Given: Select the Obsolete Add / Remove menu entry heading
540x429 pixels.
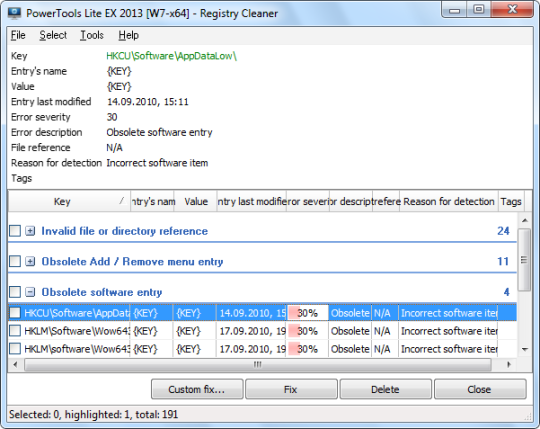Looking at the screenshot, I should 133,262.
